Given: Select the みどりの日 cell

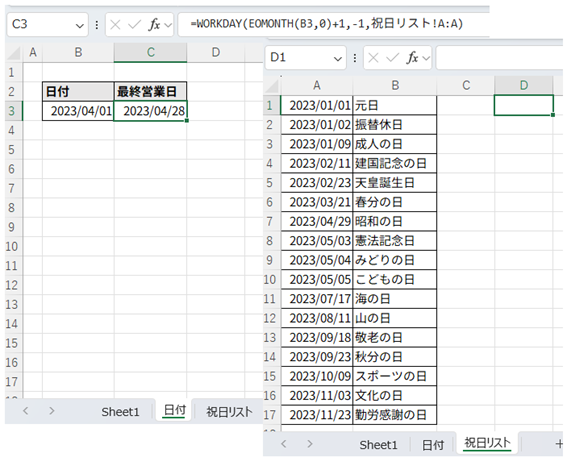Looking at the screenshot, I should click(395, 260).
